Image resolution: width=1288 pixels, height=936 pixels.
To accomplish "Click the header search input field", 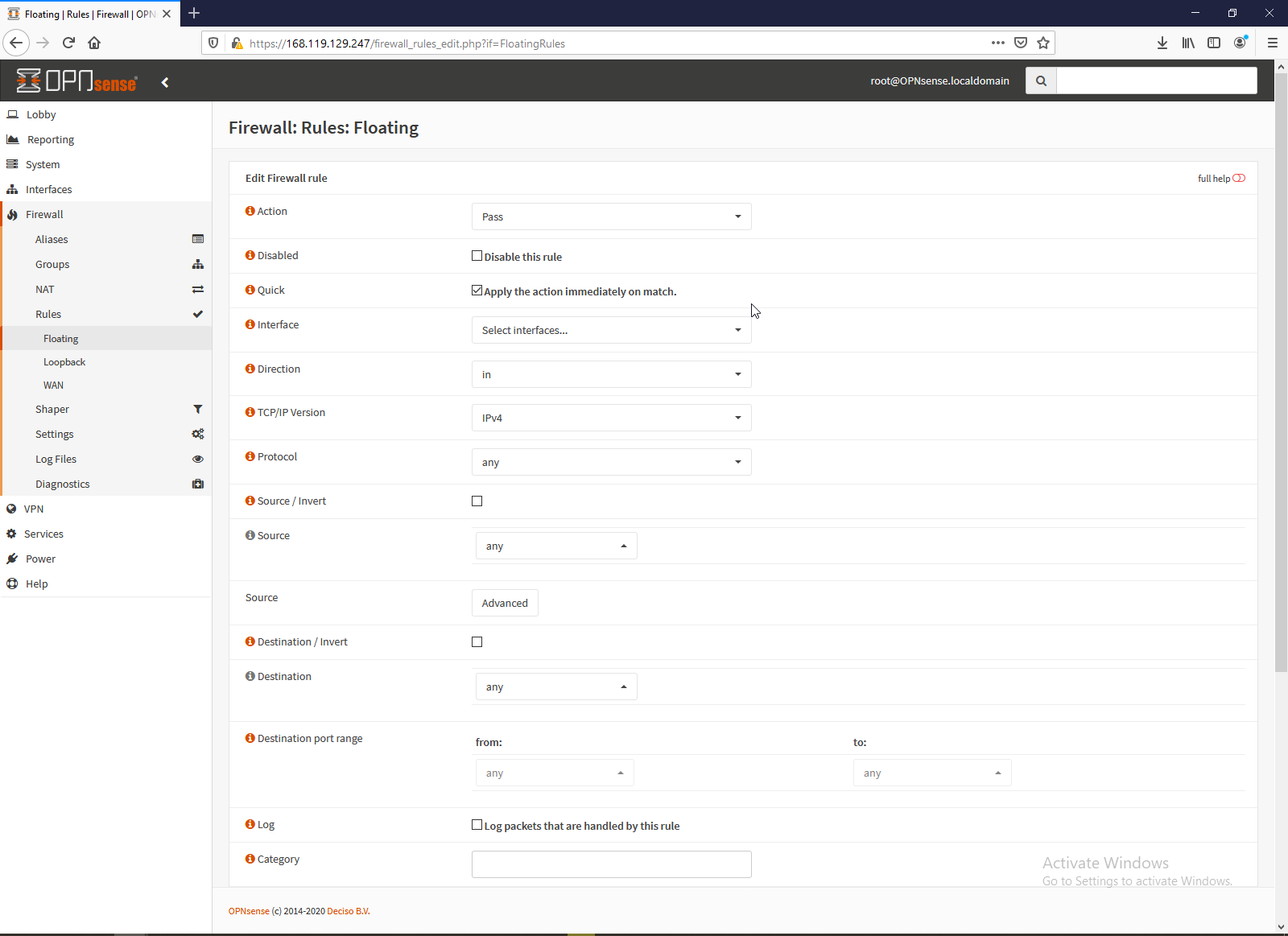I will [x=1157, y=80].
